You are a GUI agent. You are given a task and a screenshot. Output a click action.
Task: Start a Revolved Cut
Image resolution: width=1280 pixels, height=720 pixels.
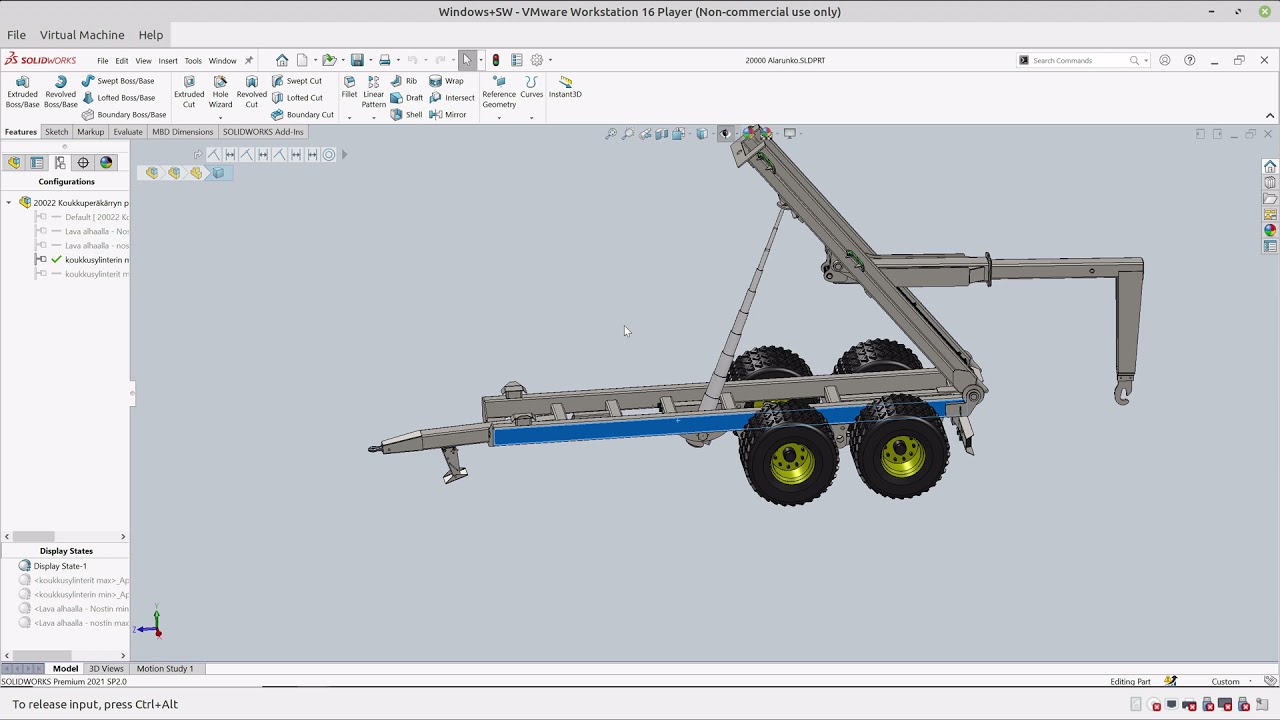click(x=251, y=92)
